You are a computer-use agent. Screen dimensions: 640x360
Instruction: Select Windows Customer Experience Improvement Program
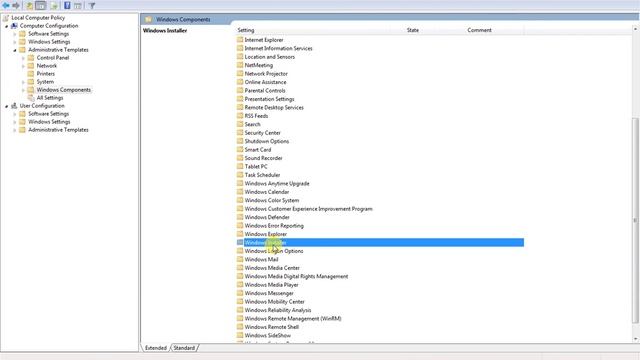309,209
